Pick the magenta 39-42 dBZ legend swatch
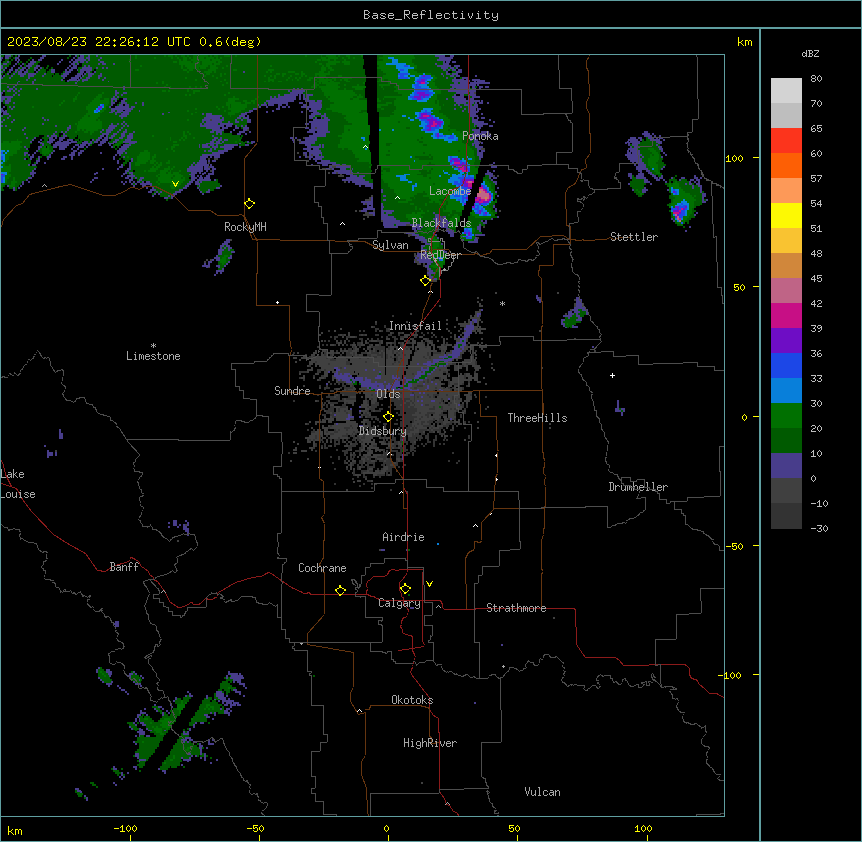The width and height of the screenshot is (862, 842). 786,315
